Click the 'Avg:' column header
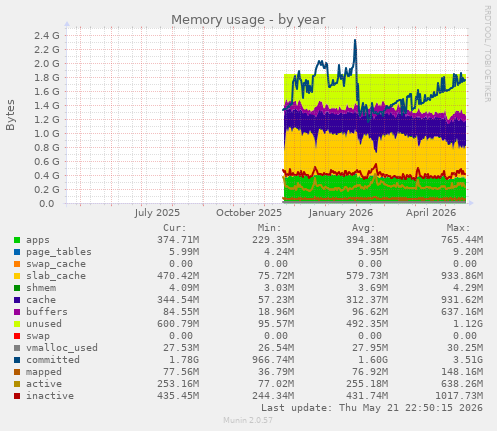Image resolution: width=497 pixels, height=431 pixels. pyautogui.click(x=364, y=228)
